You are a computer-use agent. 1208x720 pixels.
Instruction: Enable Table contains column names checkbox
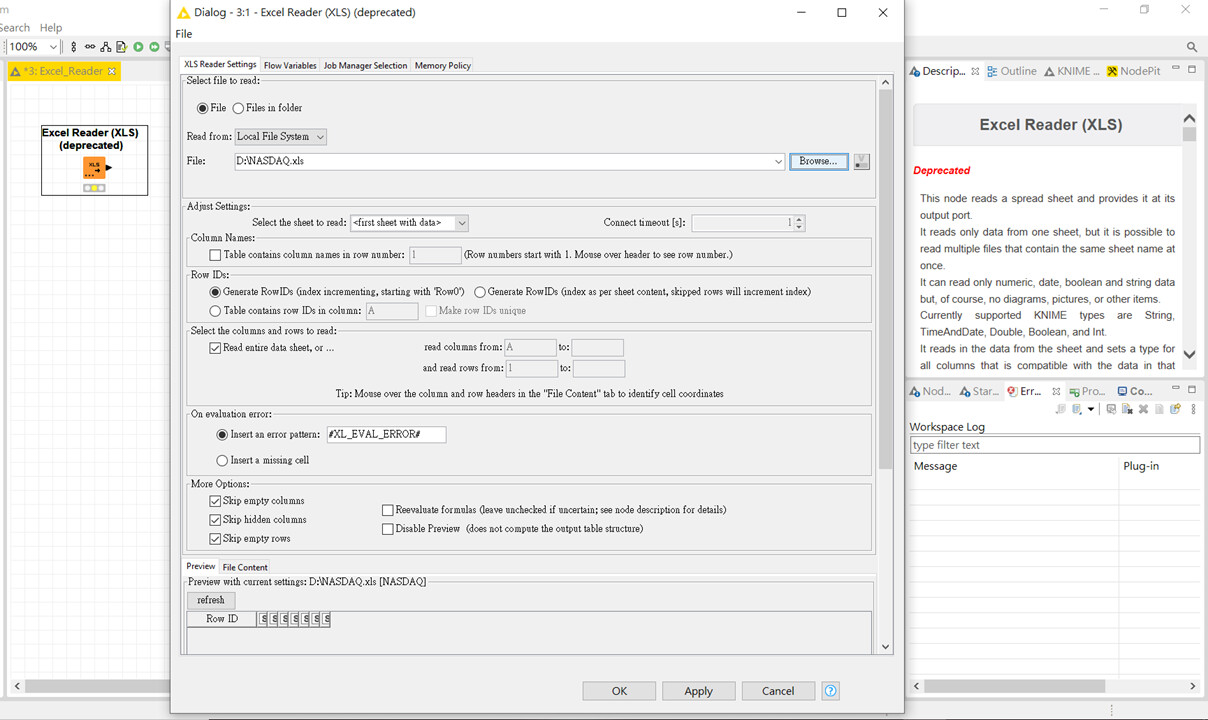(215, 255)
